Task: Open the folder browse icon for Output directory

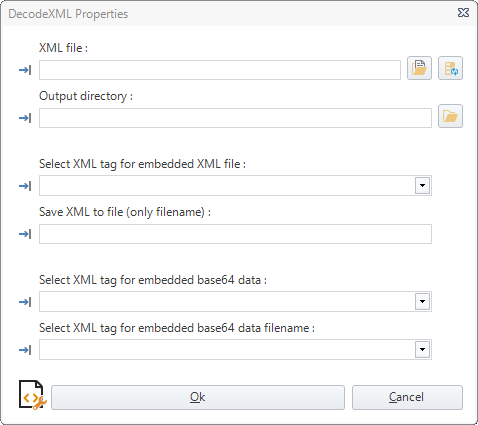Action: [450, 116]
